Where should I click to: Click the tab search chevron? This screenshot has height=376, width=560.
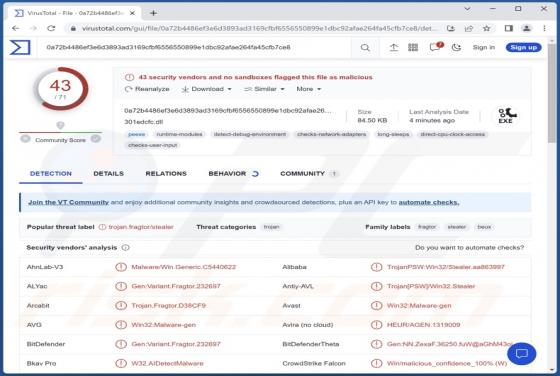(x=467, y=9)
